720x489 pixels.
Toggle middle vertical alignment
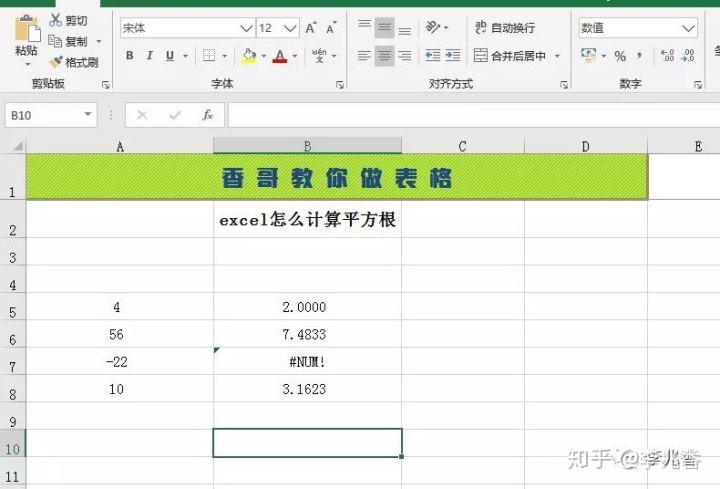click(x=384, y=28)
